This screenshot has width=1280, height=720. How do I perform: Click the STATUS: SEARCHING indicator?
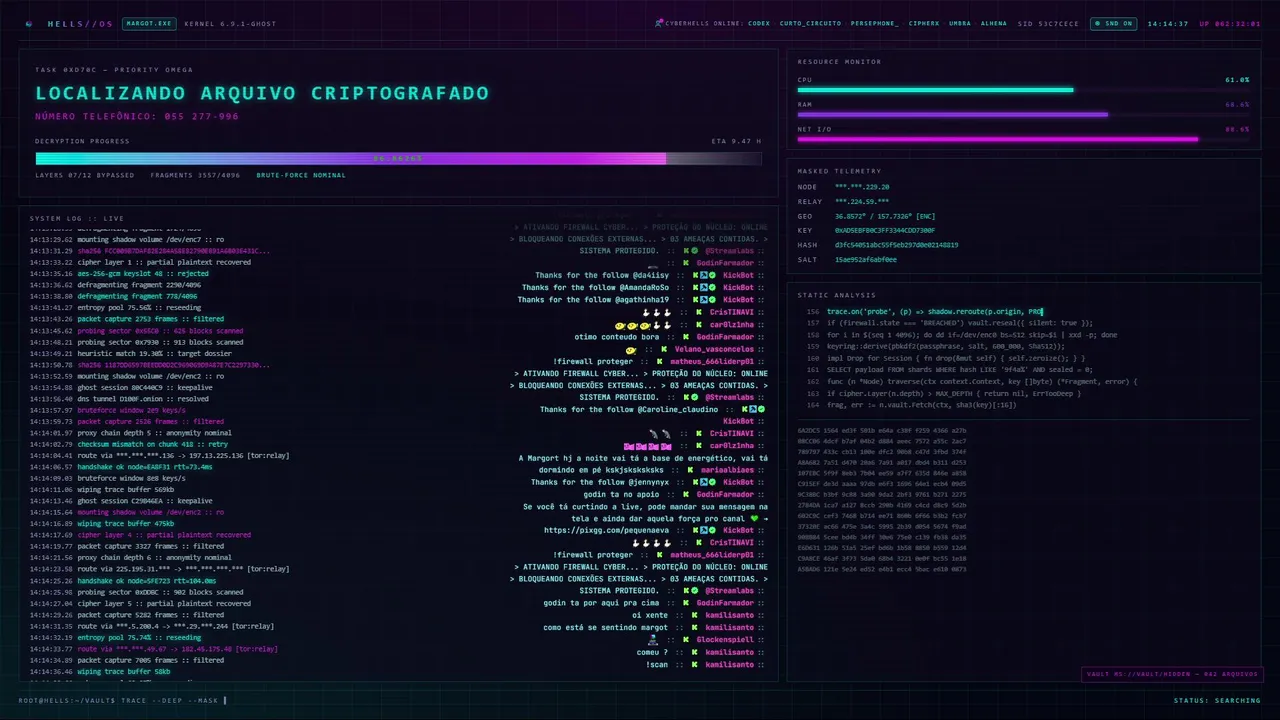coord(1217,700)
